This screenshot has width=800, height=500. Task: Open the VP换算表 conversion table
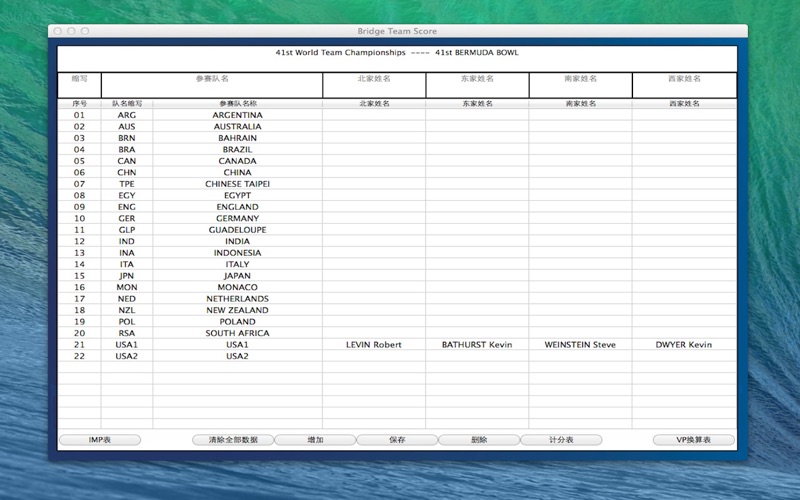point(693,440)
